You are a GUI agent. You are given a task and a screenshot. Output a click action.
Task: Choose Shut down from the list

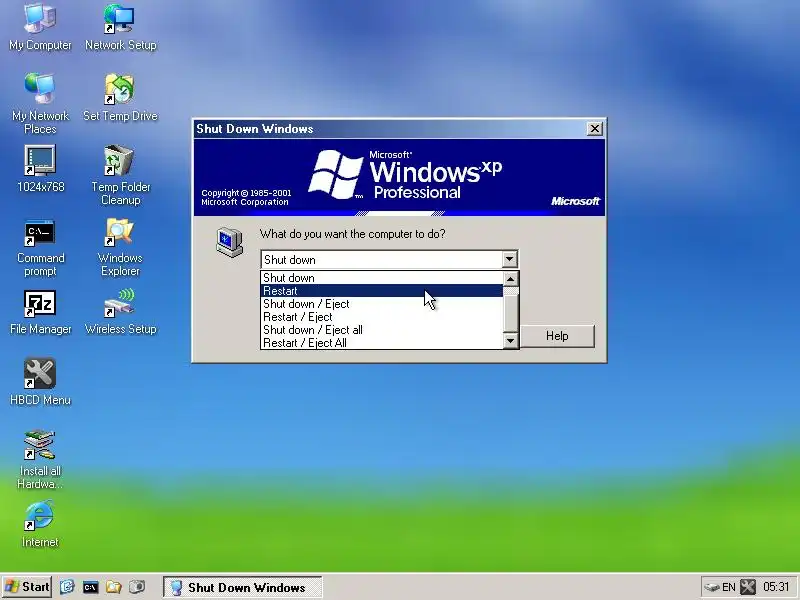[x=382, y=278]
